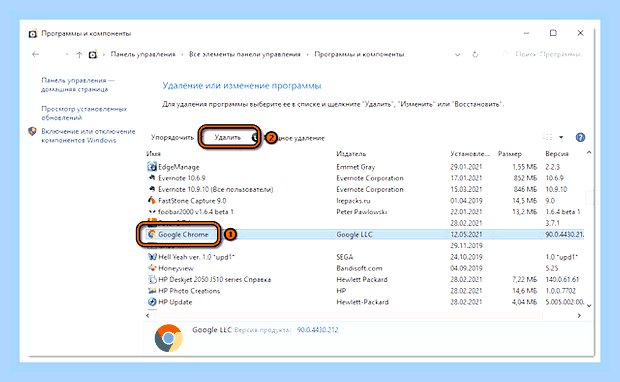Expand the view options dropdown arrow
Screen dimensions: 620x382
[561, 137]
